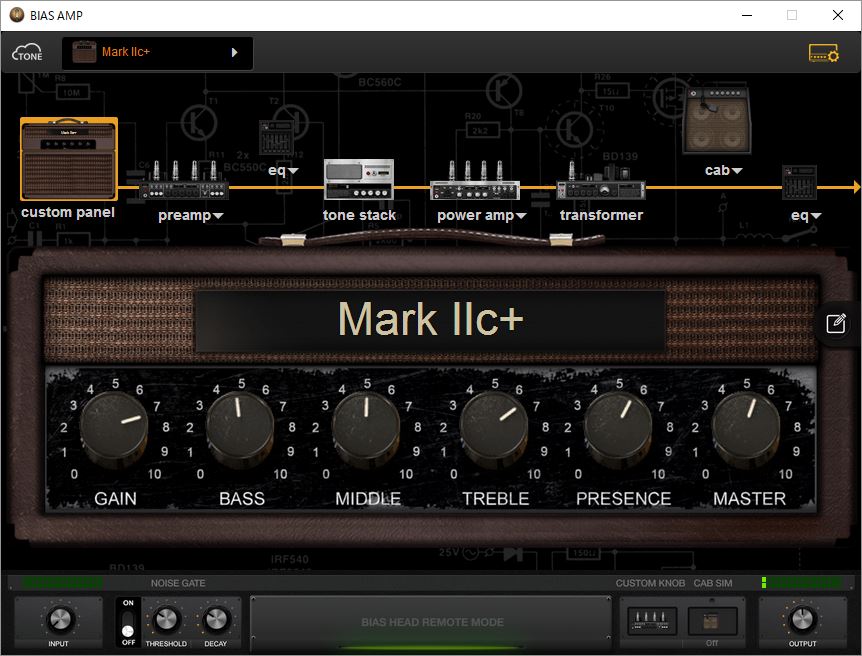Click the custom panel label

click(x=68, y=213)
